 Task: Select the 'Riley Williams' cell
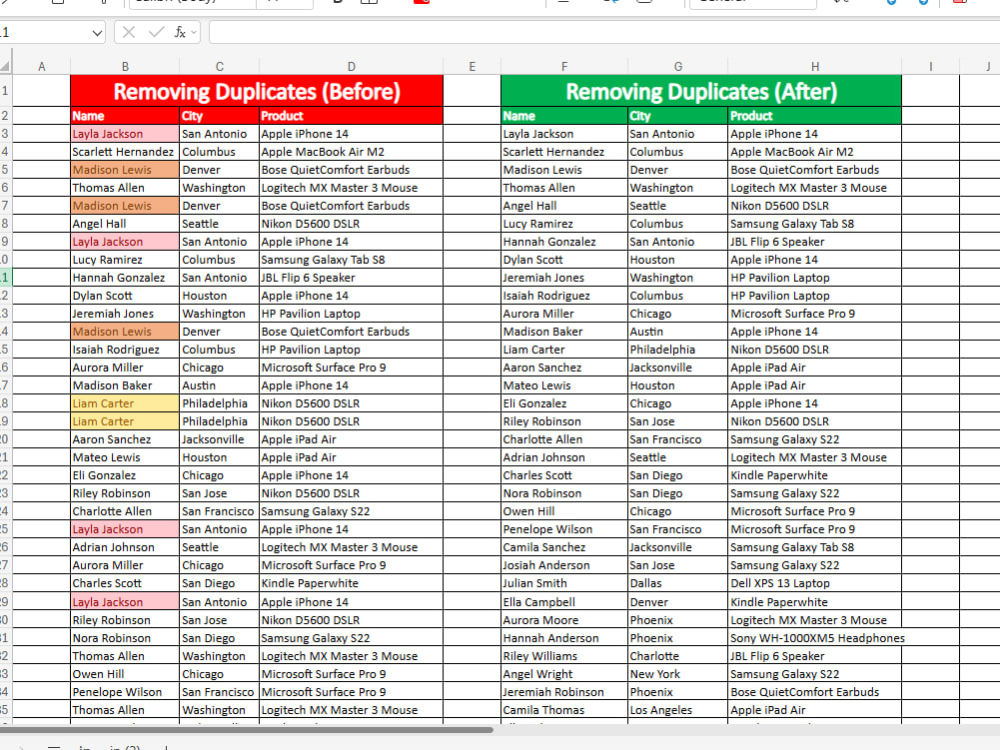click(x=564, y=656)
